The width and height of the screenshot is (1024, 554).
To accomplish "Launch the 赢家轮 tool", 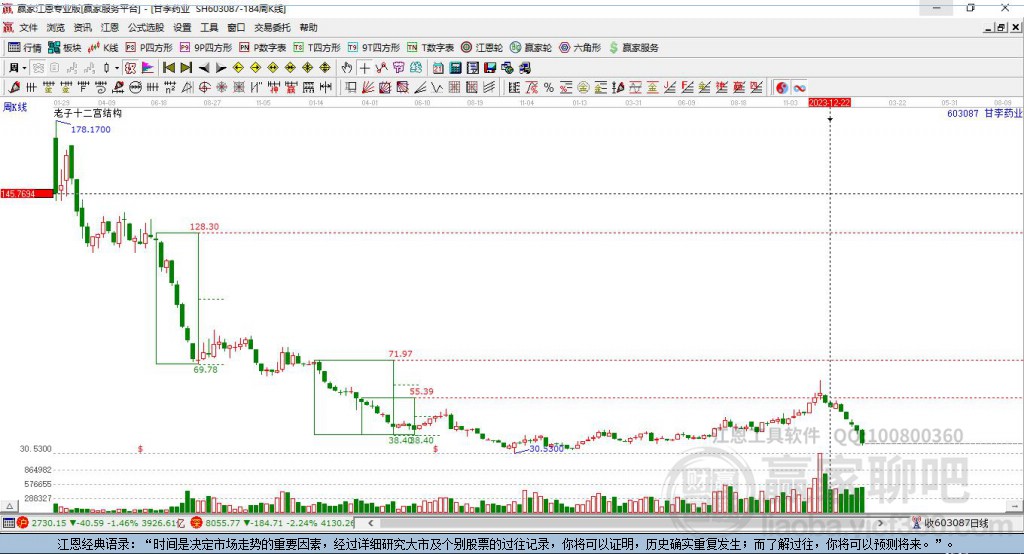I will click(531, 48).
